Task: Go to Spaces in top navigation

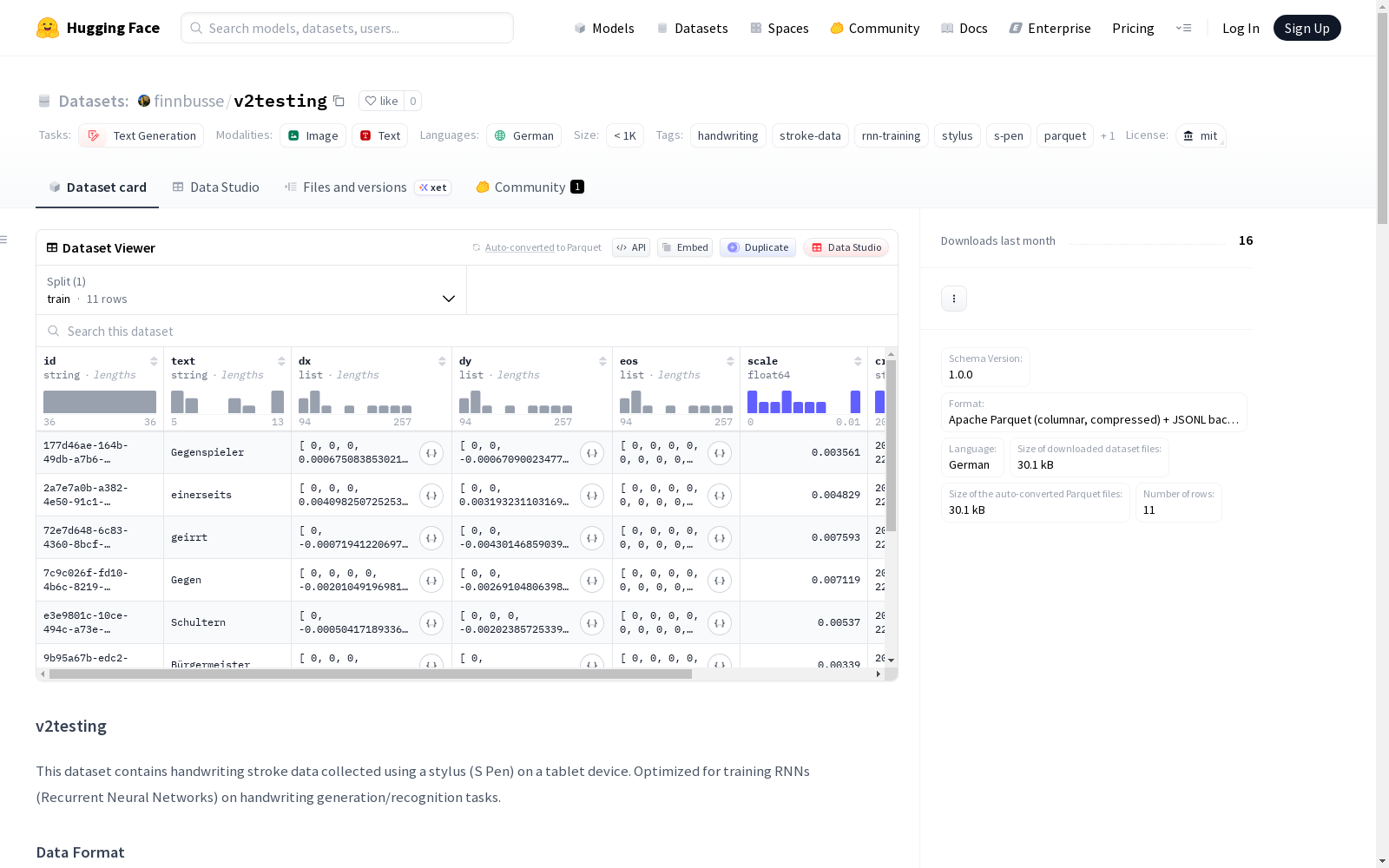Action: click(780, 29)
